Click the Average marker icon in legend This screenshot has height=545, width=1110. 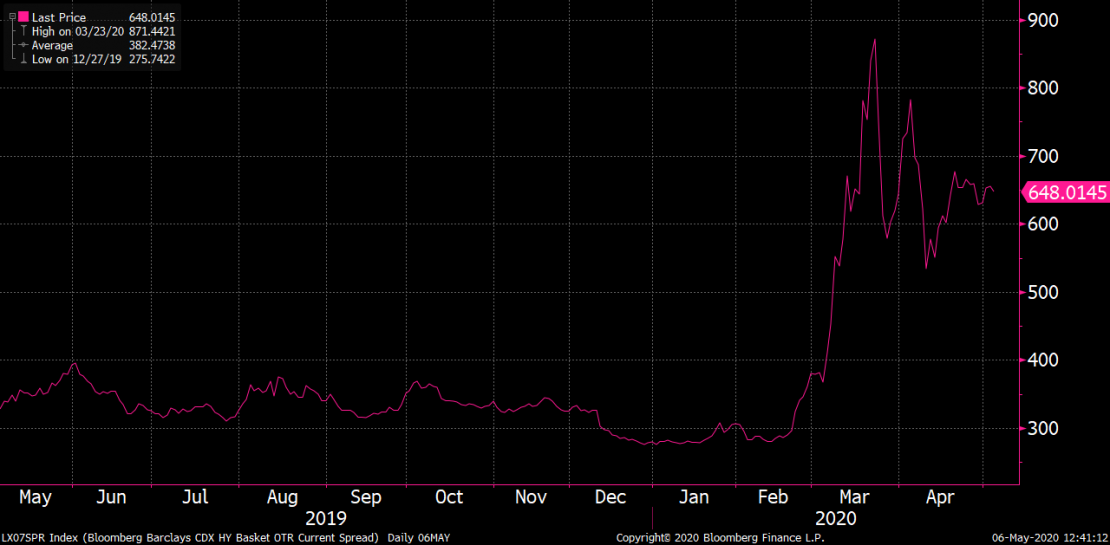tap(23, 46)
